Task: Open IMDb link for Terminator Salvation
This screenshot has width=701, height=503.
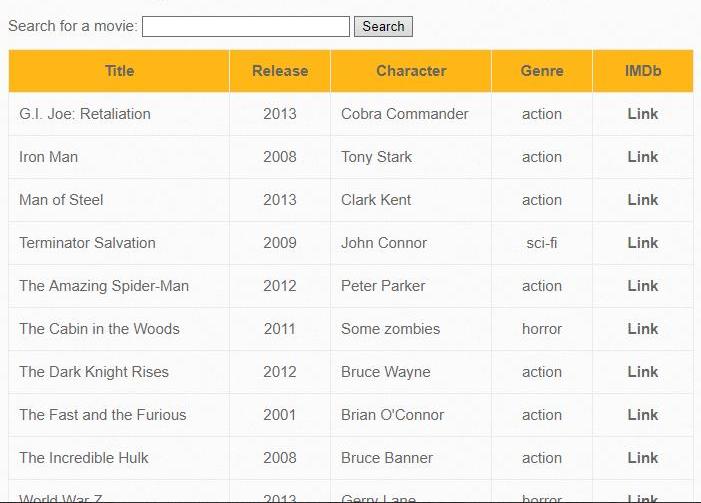Action: (x=643, y=243)
